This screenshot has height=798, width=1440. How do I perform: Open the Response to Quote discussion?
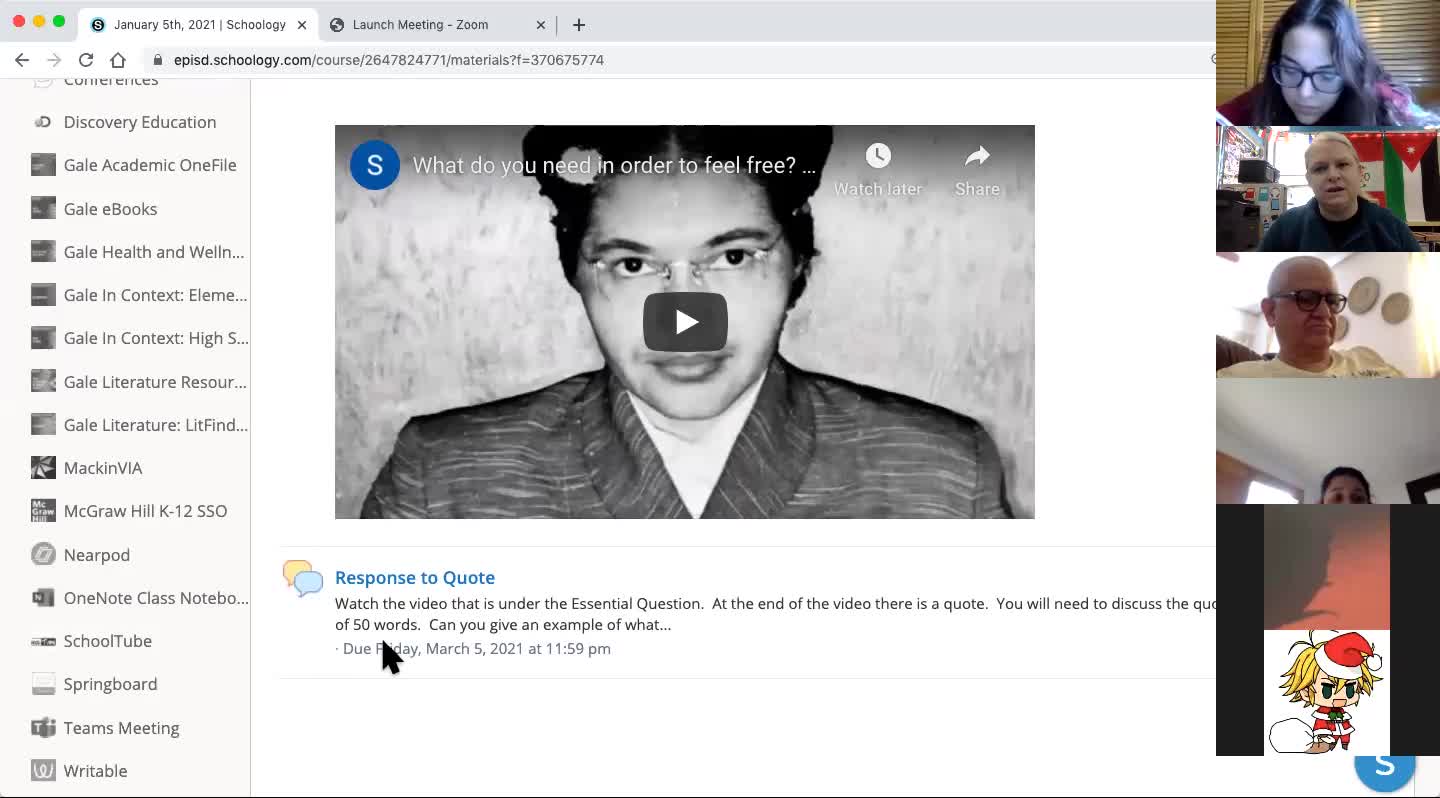[415, 577]
